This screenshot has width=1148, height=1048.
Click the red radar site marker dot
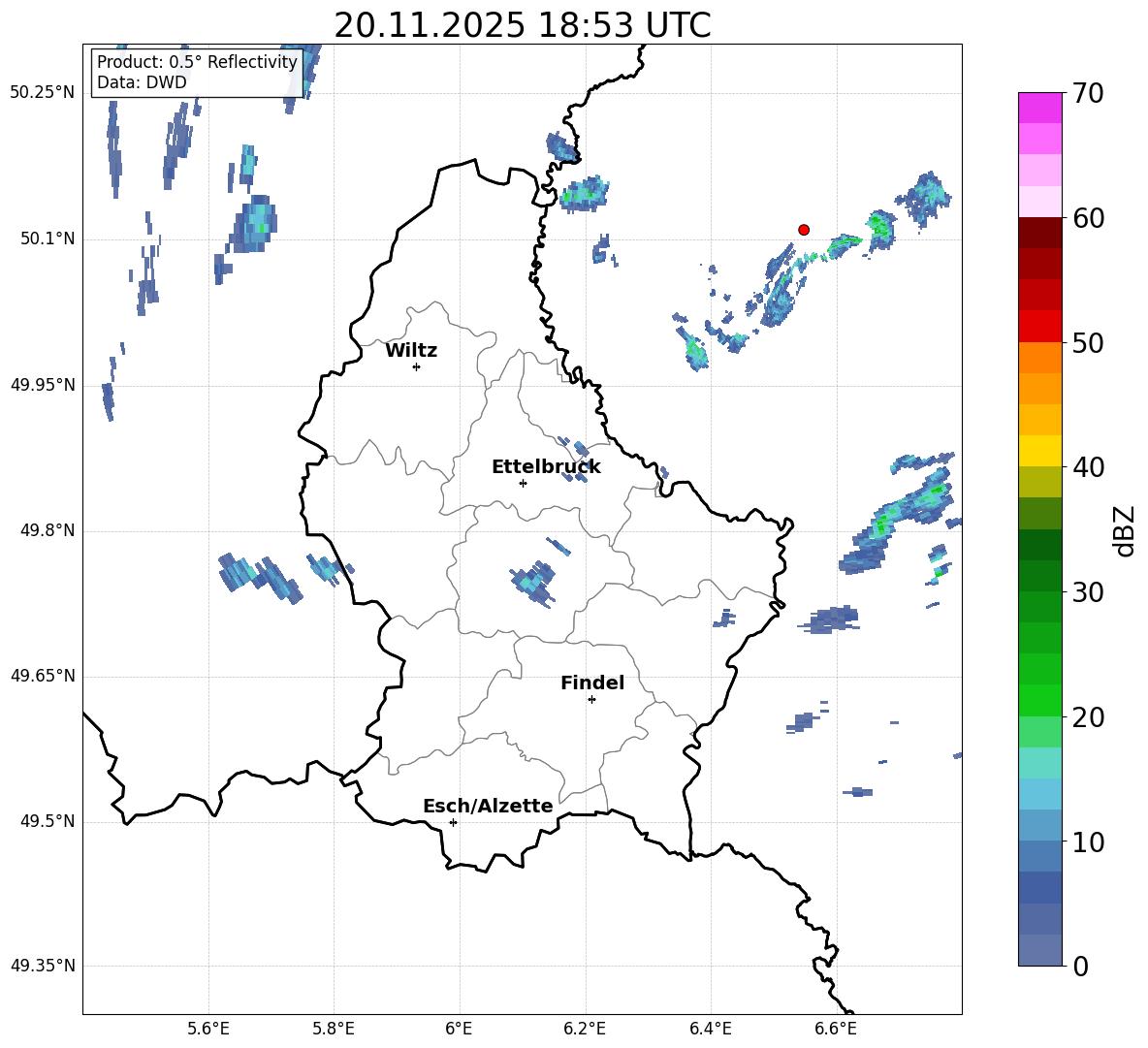[x=804, y=230]
